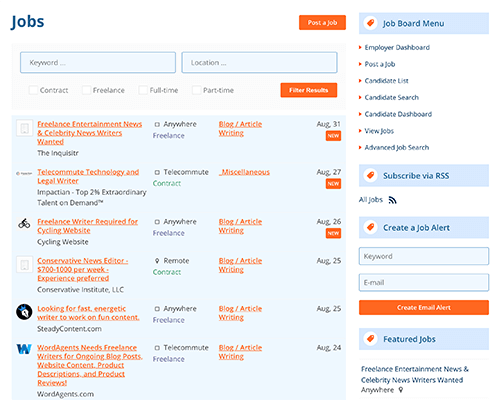Viewport: 499px width, 400px height.
Task: Open Advanced Job Search in the menu
Action: (397, 147)
